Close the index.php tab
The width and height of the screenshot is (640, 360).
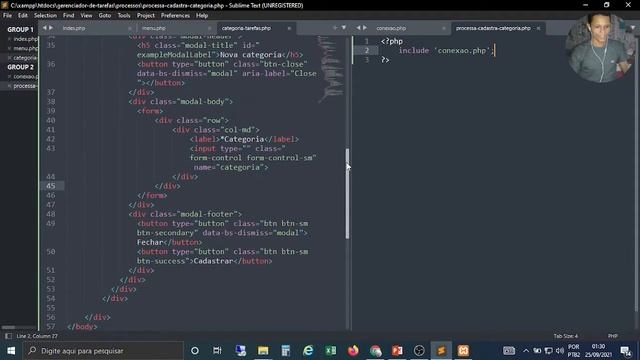(x=130, y=28)
